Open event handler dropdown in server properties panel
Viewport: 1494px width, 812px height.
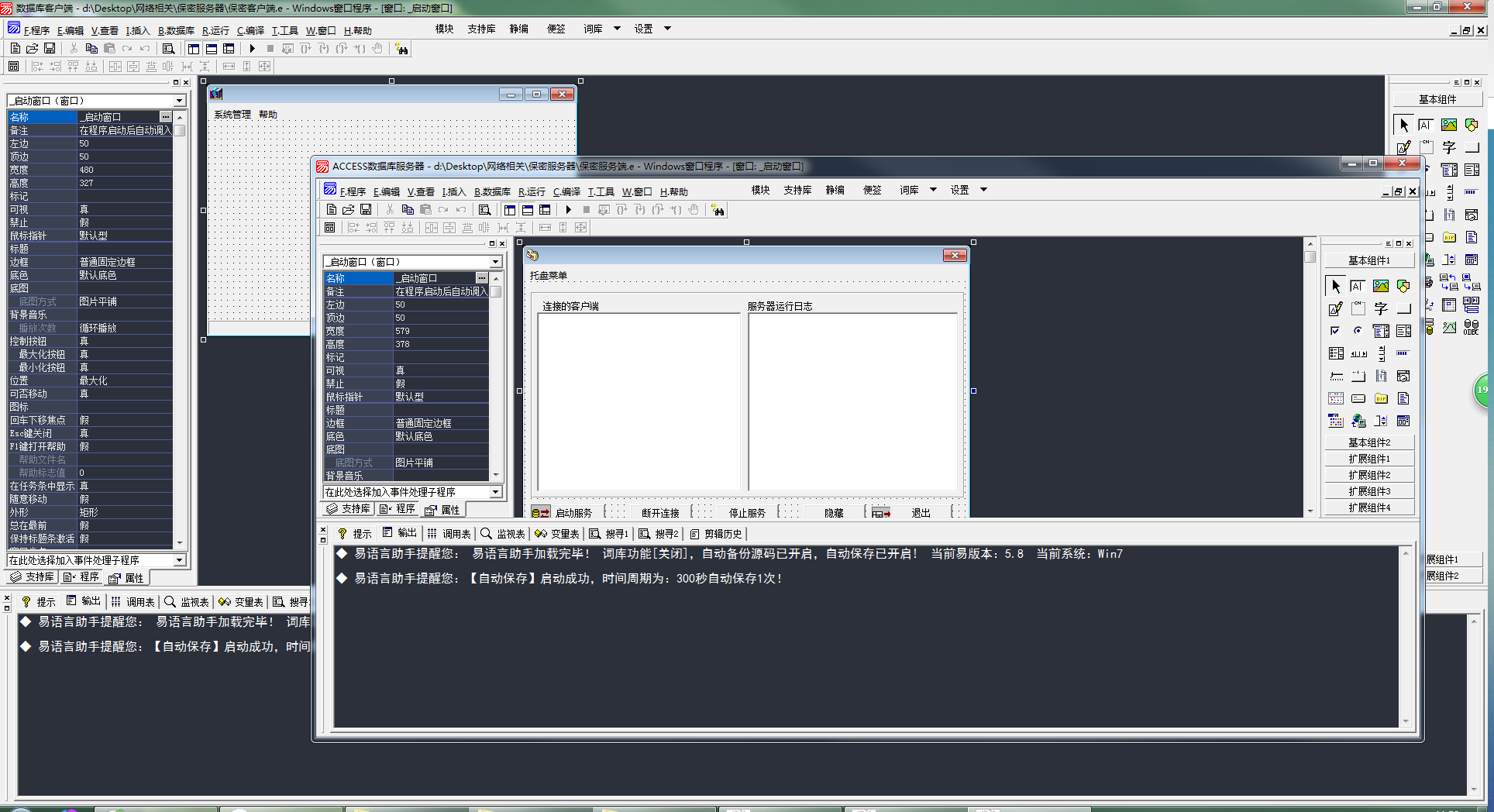496,492
